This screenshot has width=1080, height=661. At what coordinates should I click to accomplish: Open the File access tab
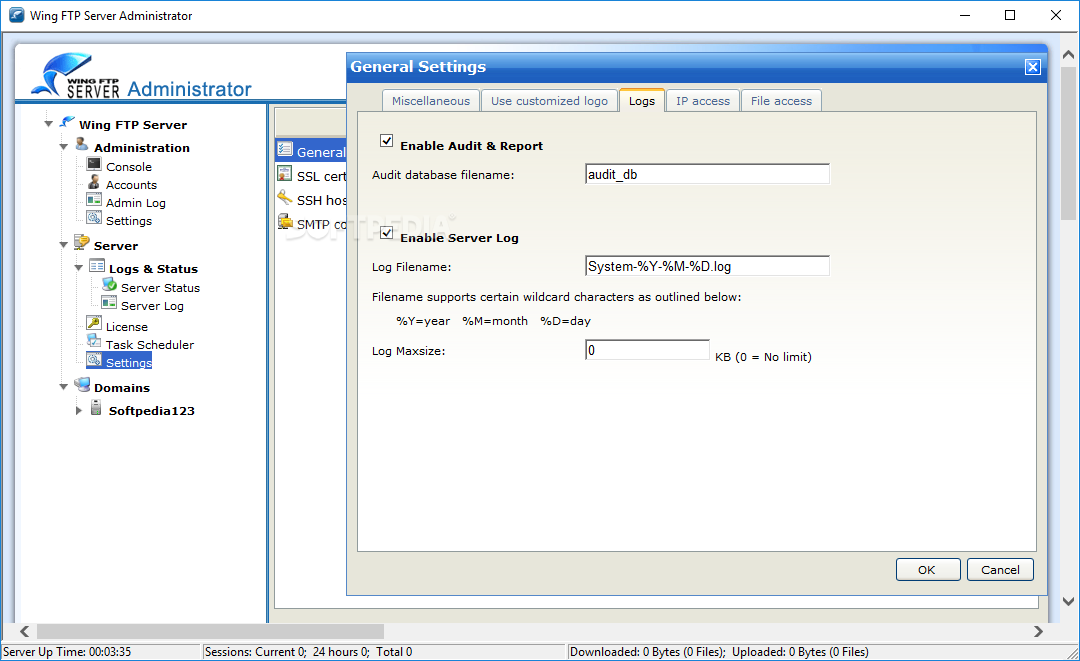pyautogui.click(x=781, y=101)
